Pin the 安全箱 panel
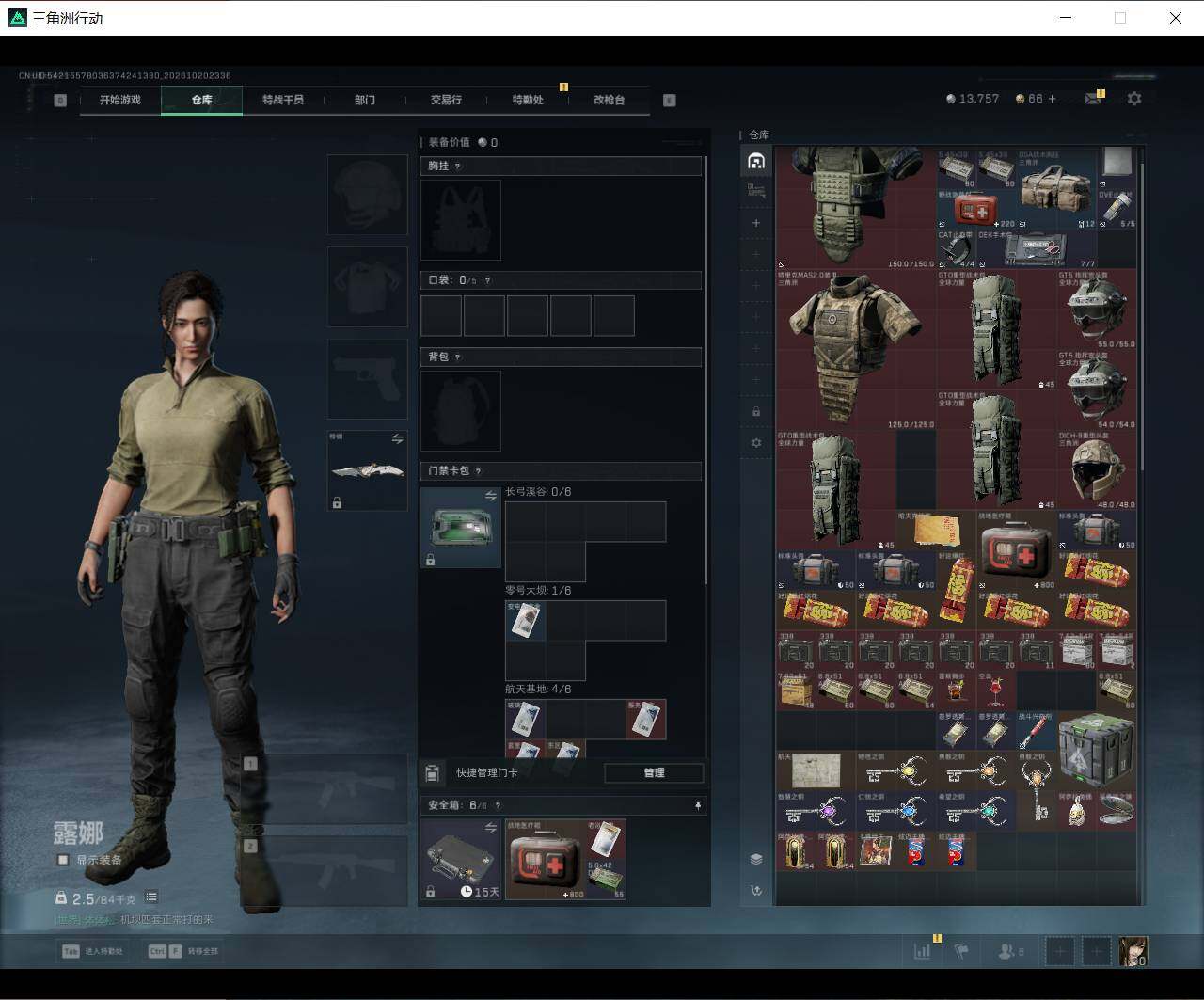 pos(698,805)
